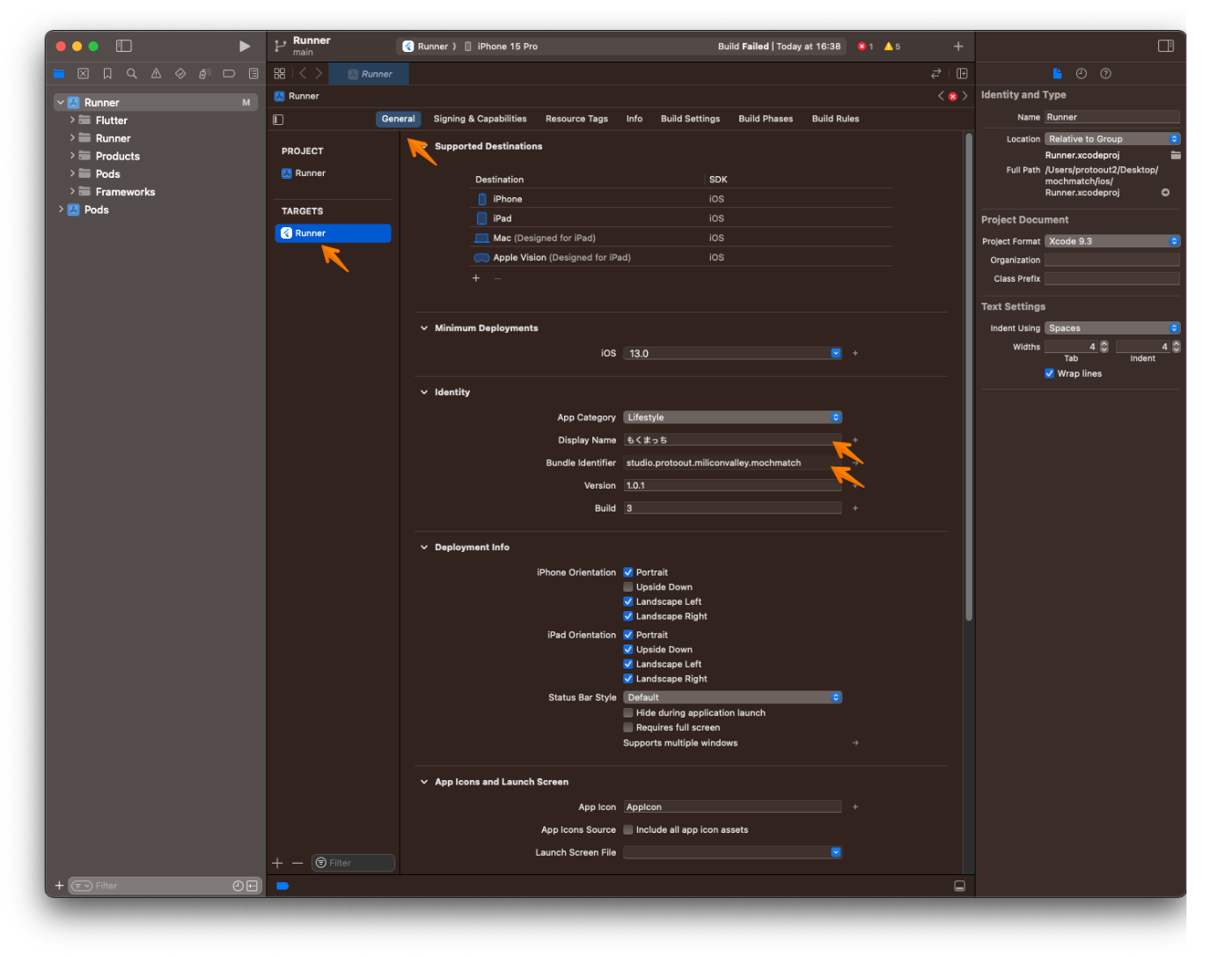This screenshot has width=1232, height=957.
Task: Run the project with the play button
Action: click(x=245, y=46)
